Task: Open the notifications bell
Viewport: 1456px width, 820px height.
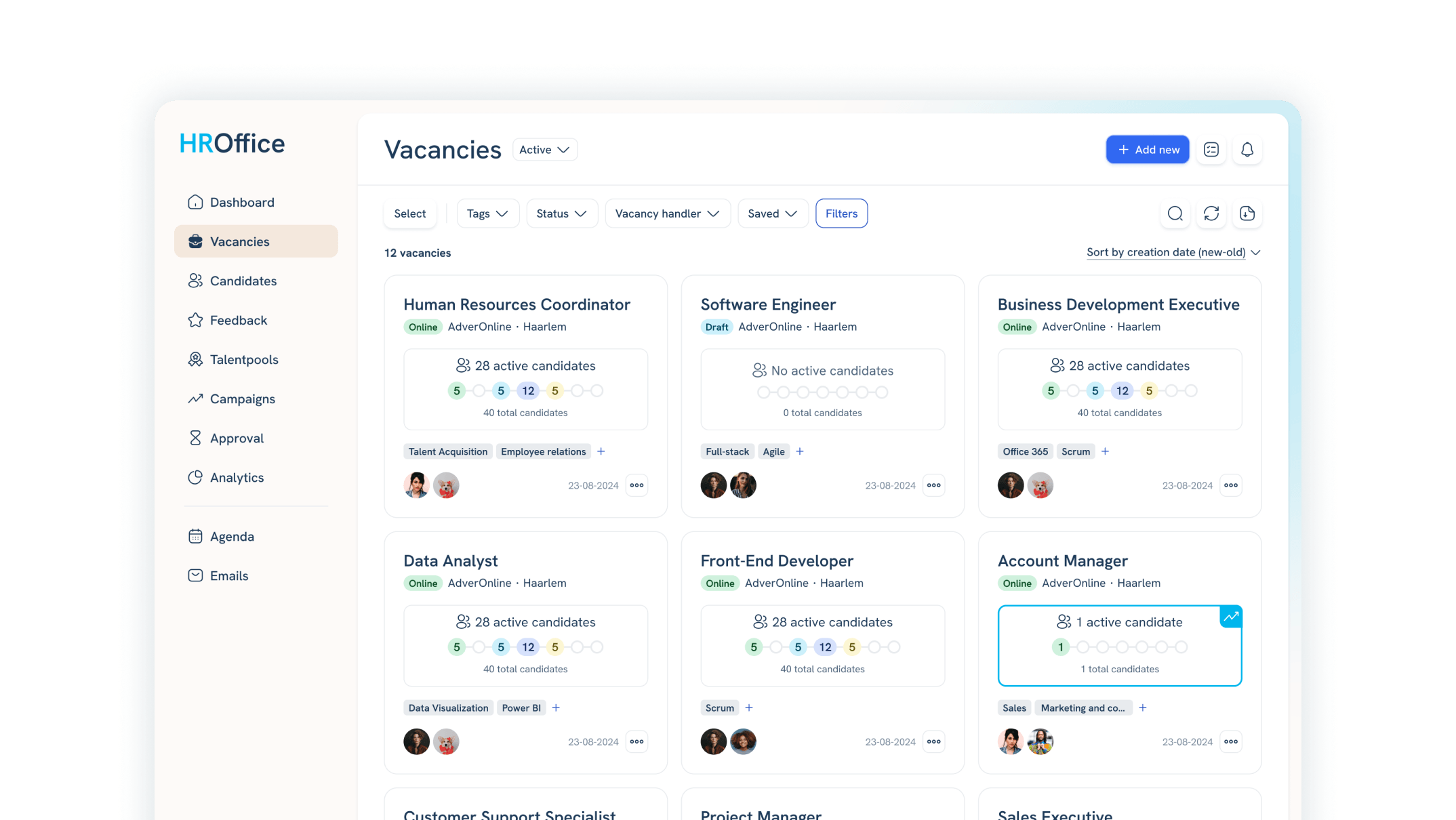Action: [1247, 150]
